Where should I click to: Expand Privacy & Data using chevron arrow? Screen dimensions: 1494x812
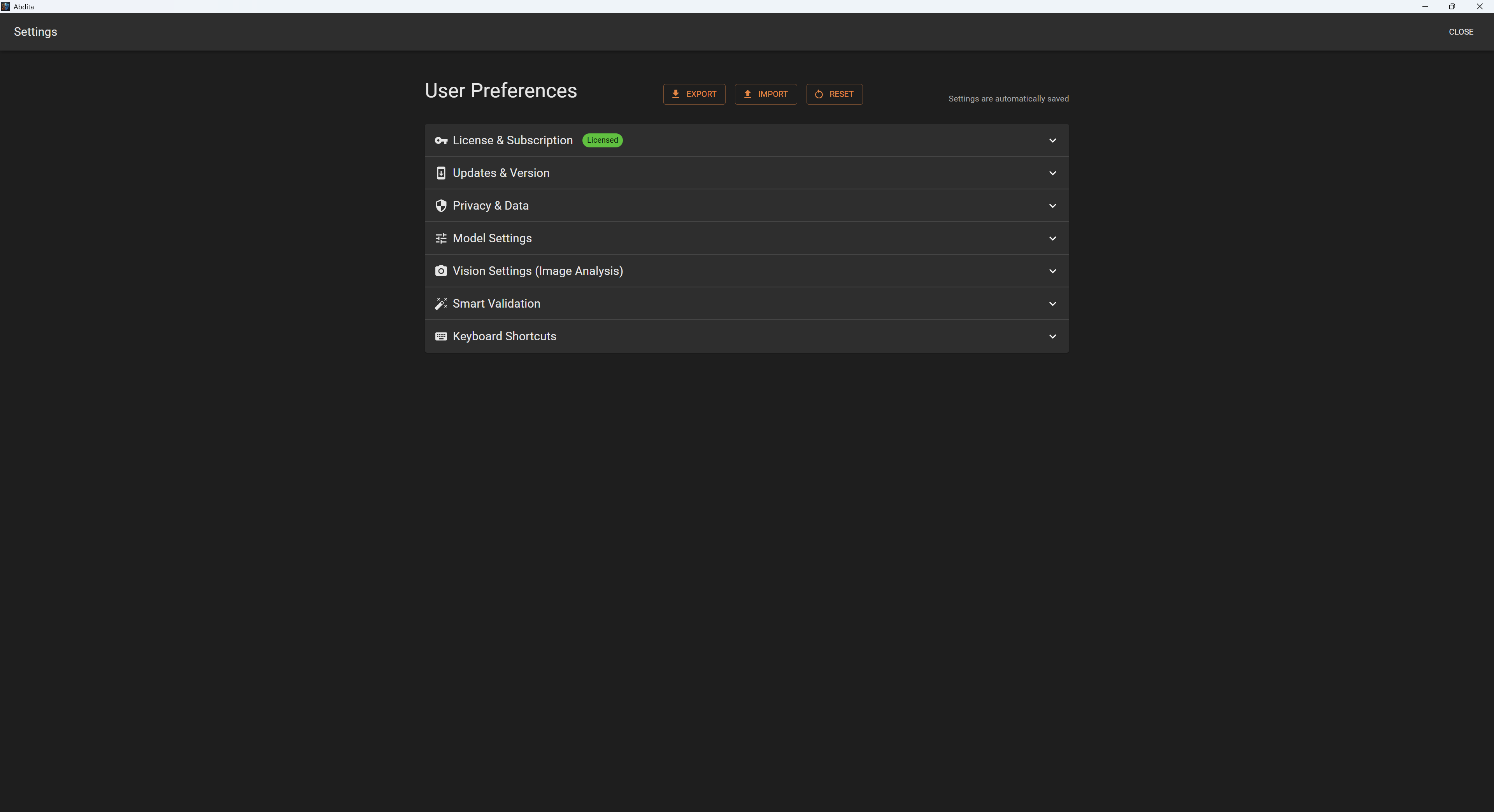[x=1052, y=206]
